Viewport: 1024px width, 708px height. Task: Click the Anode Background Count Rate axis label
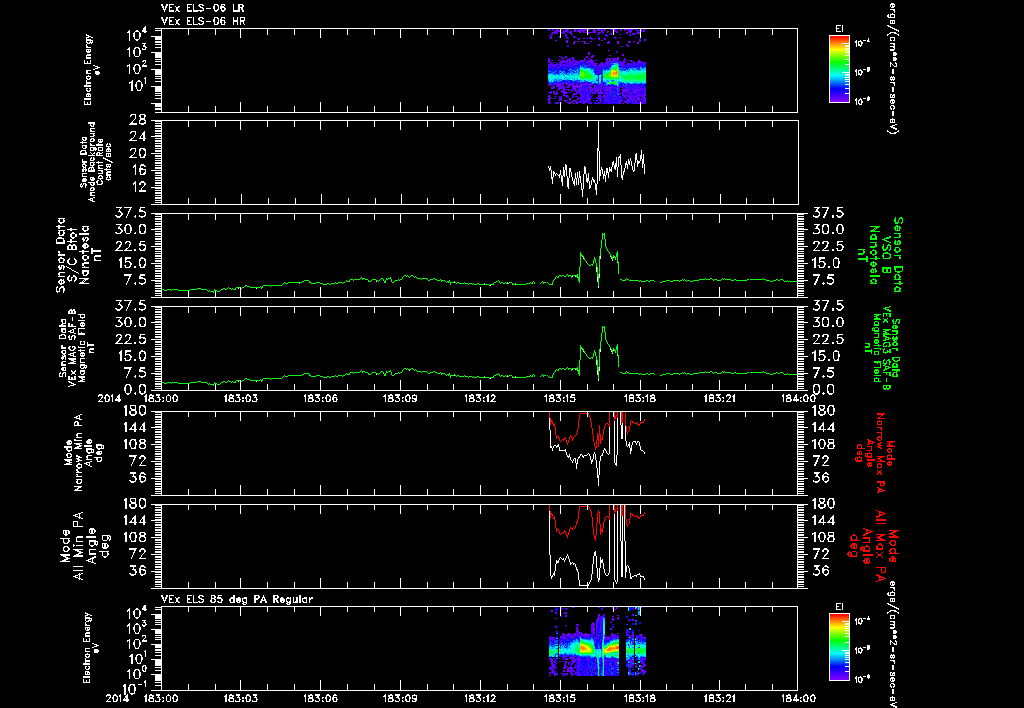point(96,161)
